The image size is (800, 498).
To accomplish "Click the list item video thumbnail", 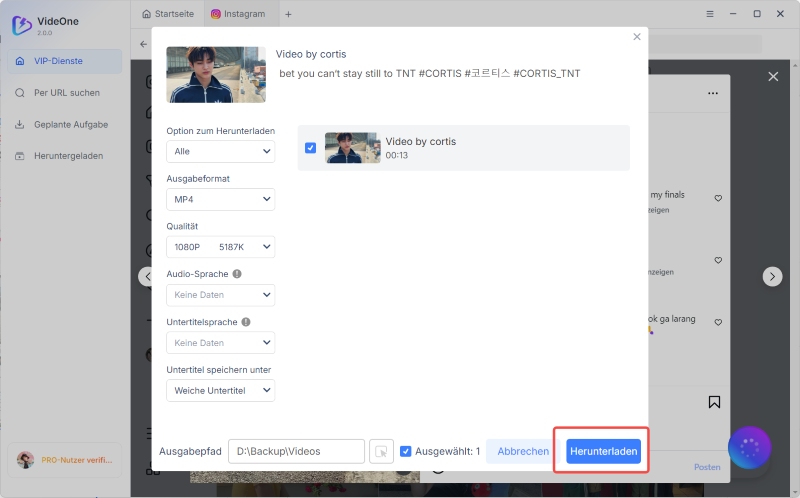I will (x=353, y=147).
